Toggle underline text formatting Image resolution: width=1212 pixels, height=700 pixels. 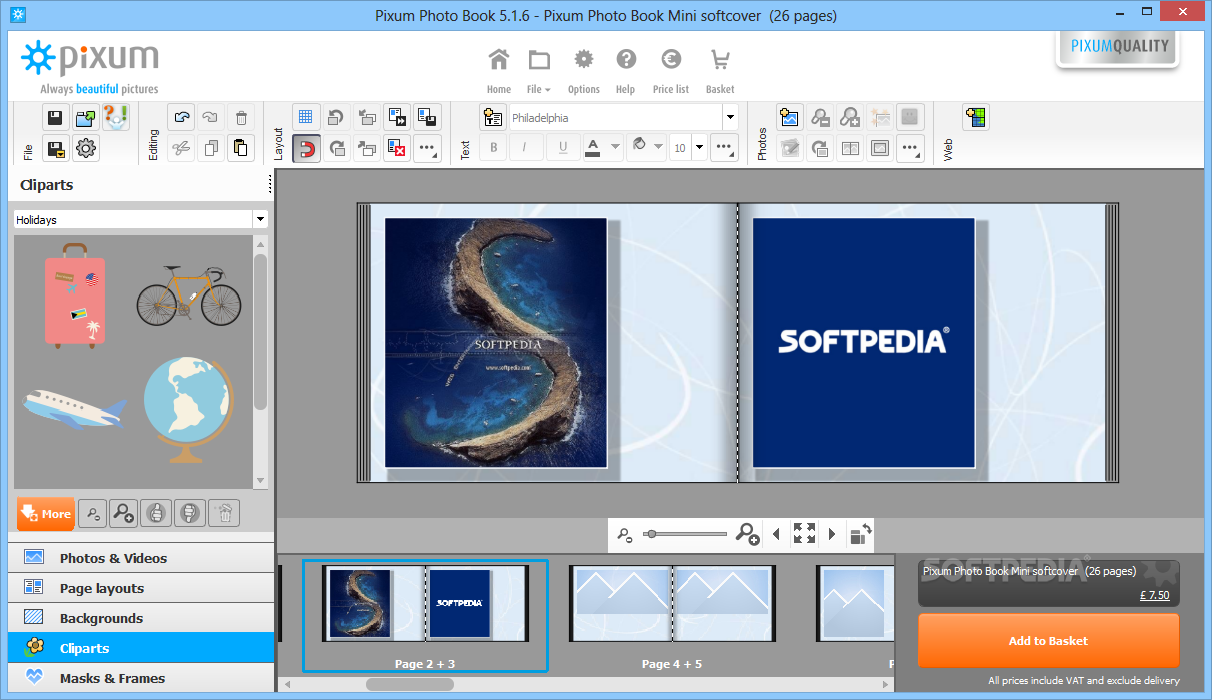pyautogui.click(x=563, y=148)
